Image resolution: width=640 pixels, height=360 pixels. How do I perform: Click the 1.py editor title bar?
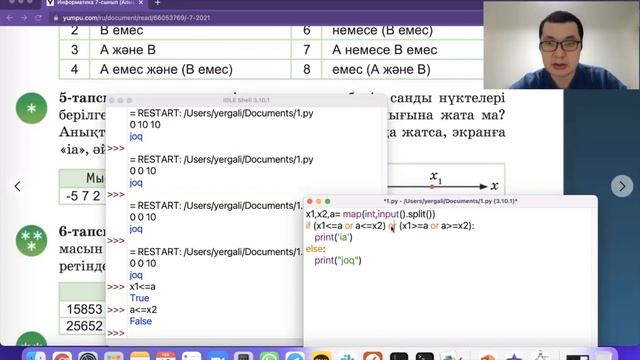450,201
